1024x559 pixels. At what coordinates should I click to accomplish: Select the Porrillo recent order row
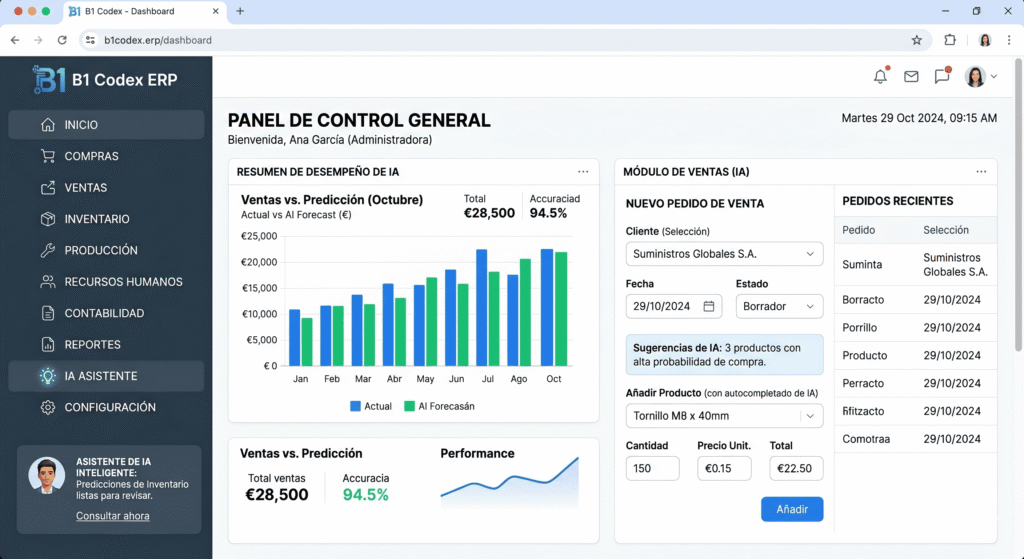(916, 328)
